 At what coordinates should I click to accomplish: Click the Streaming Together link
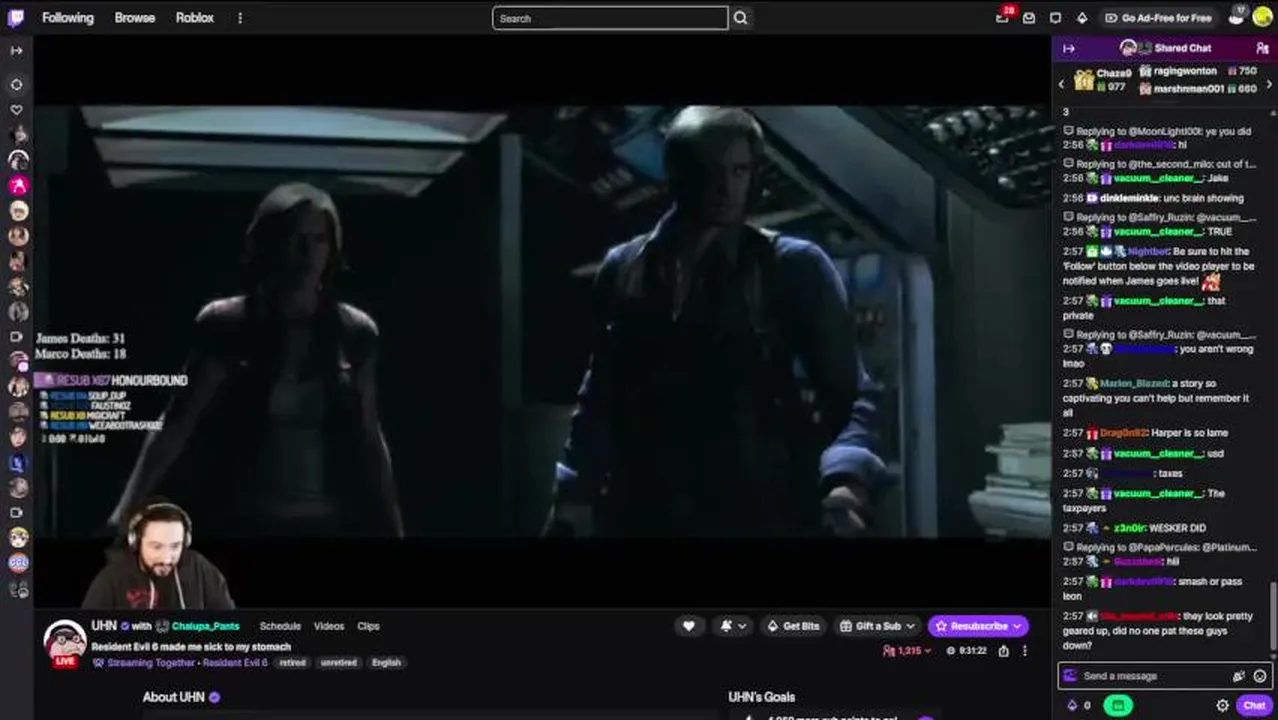[151, 663]
